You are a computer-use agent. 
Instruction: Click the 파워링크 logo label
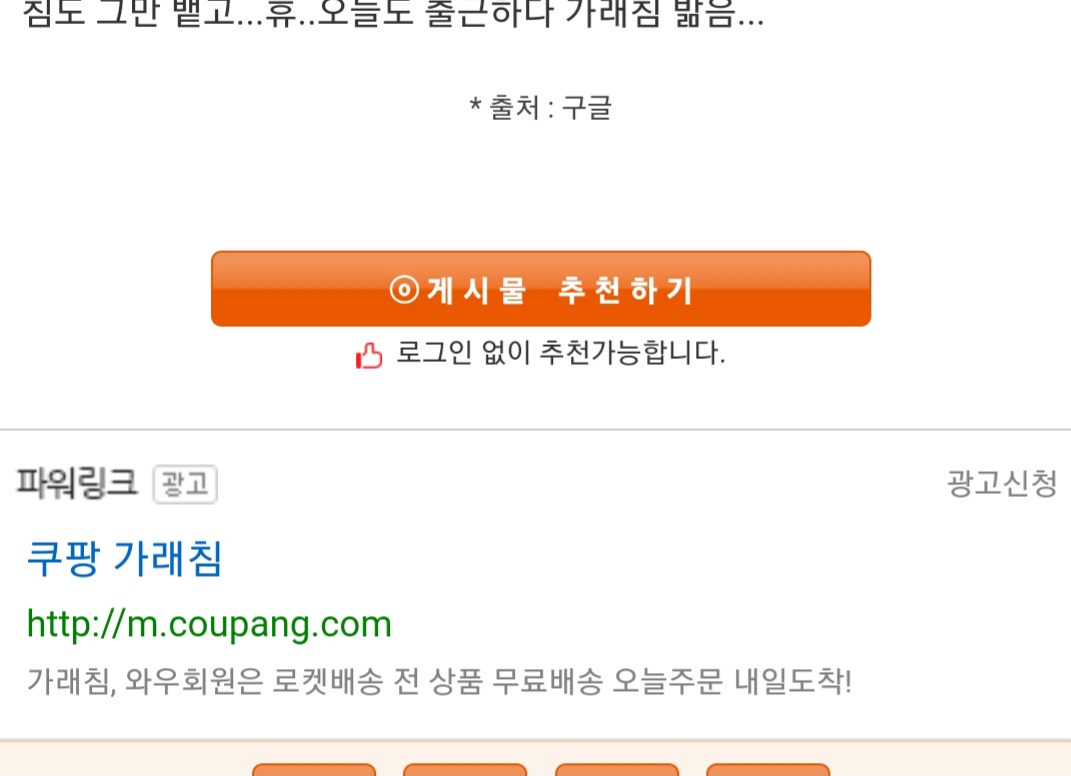coord(76,483)
